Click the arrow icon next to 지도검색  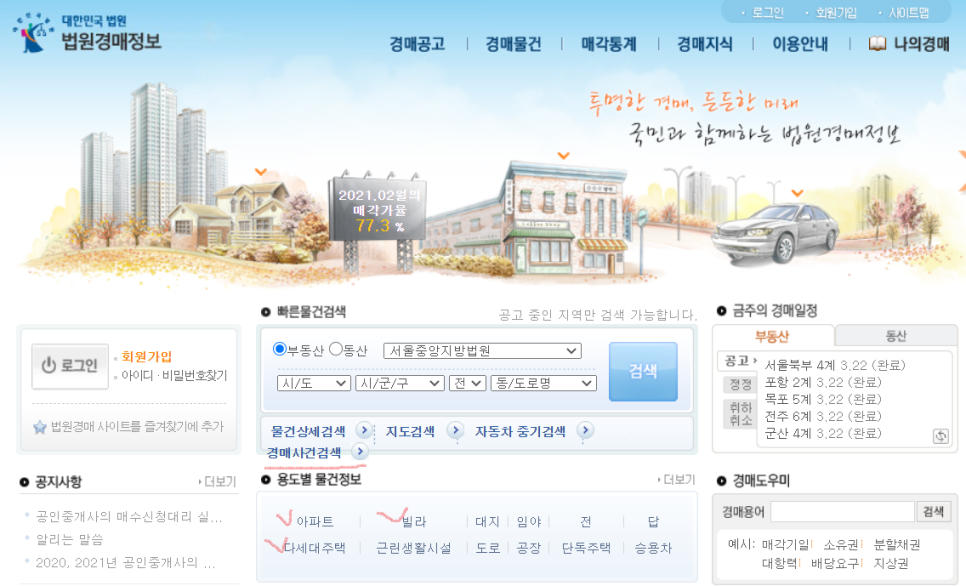click(455, 431)
